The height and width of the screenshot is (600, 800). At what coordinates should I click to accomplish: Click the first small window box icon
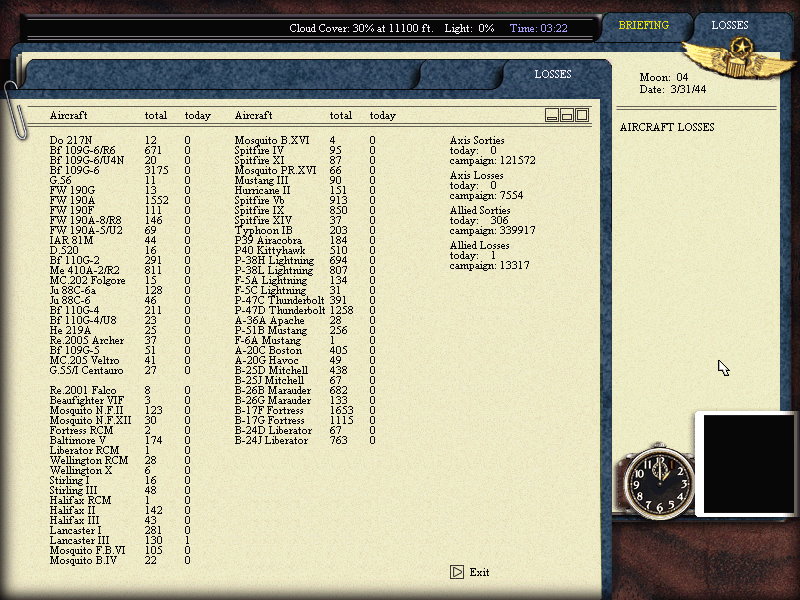pos(552,115)
